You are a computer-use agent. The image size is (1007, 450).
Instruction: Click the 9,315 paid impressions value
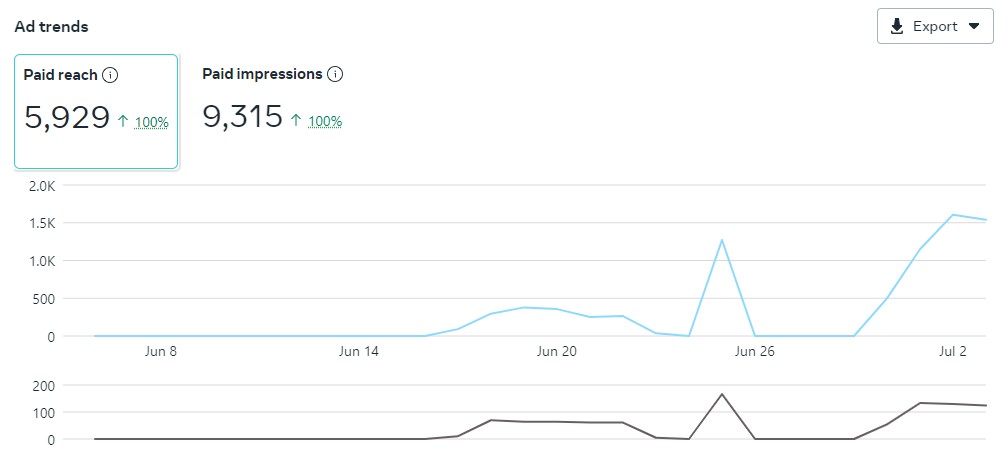coord(242,118)
